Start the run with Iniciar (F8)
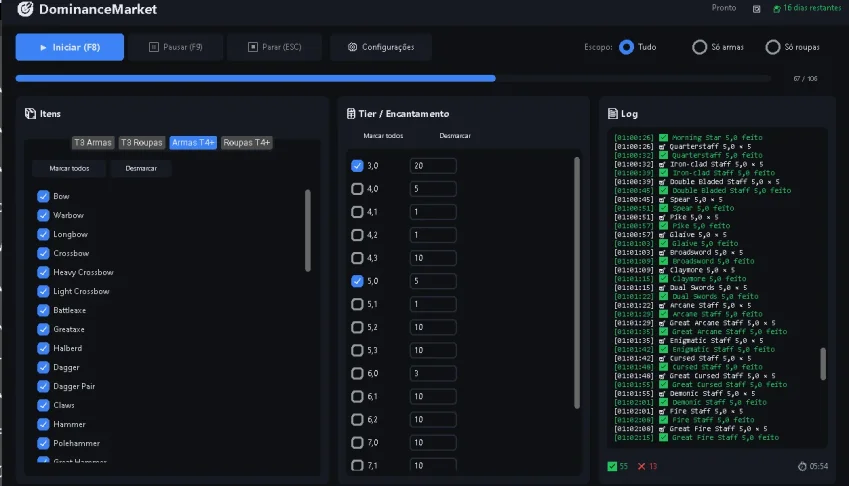 70,47
